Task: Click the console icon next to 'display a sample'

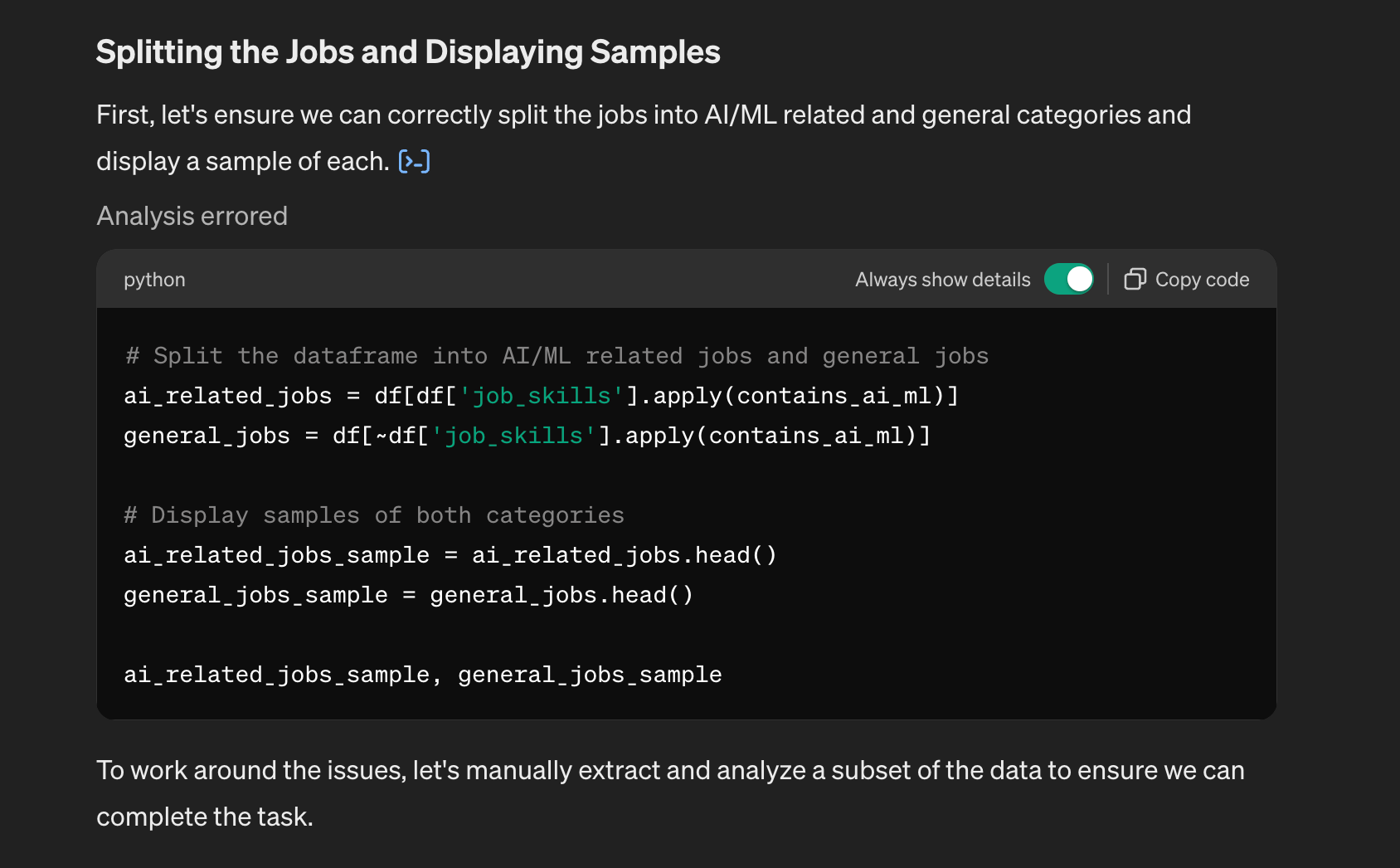Action: pos(414,161)
